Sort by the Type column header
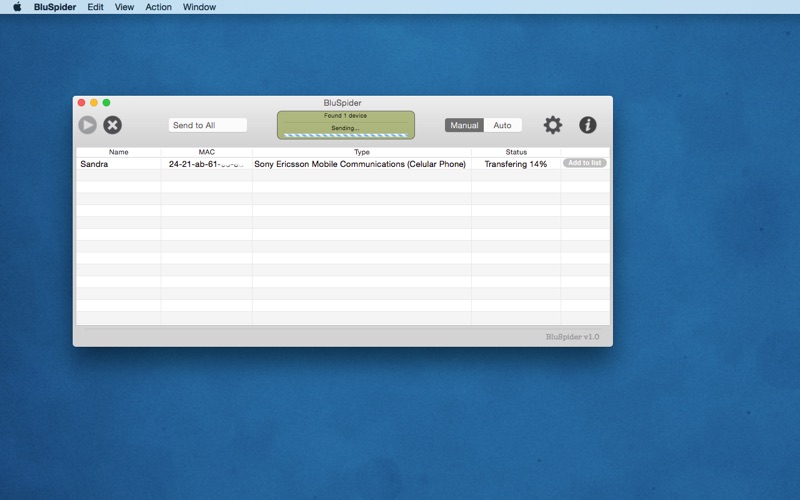This screenshot has height=500, width=800. click(362, 152)
